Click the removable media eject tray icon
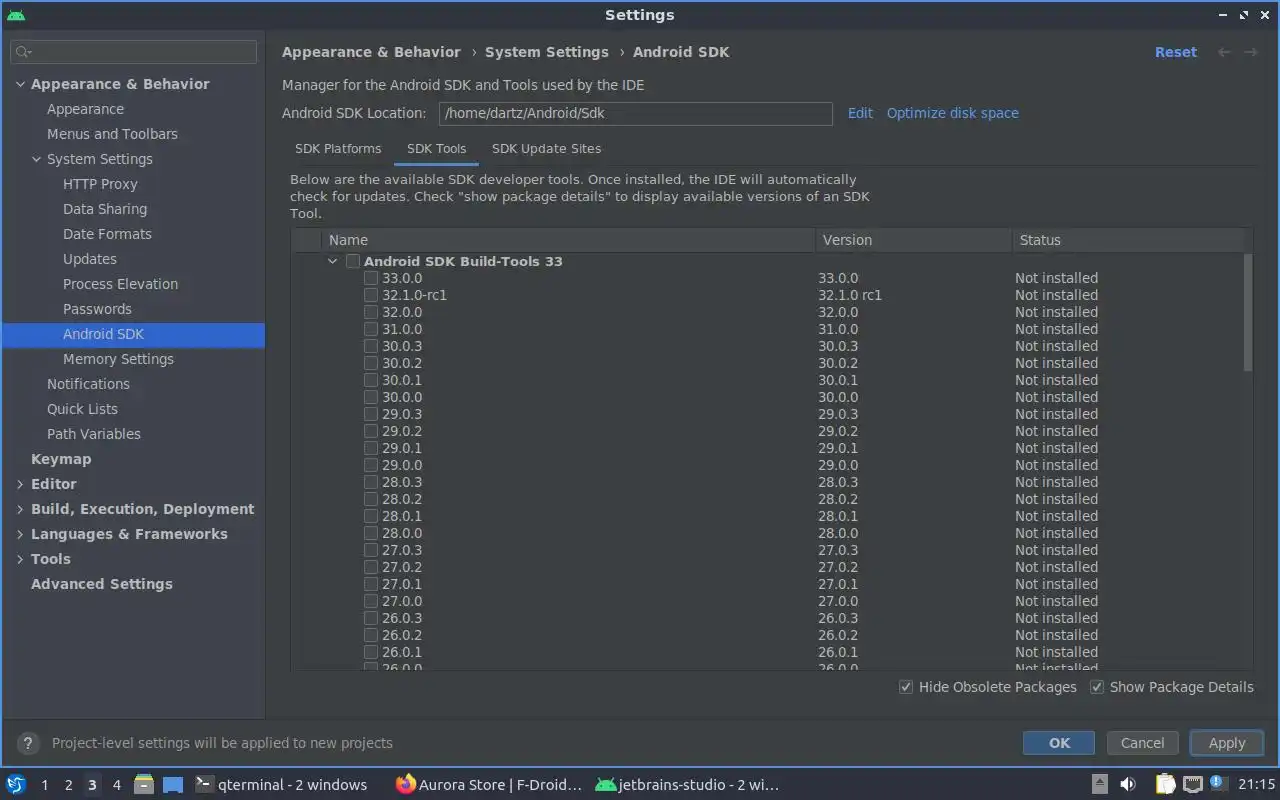This screenshot has width=1280, height=800. coord(1099,784)
